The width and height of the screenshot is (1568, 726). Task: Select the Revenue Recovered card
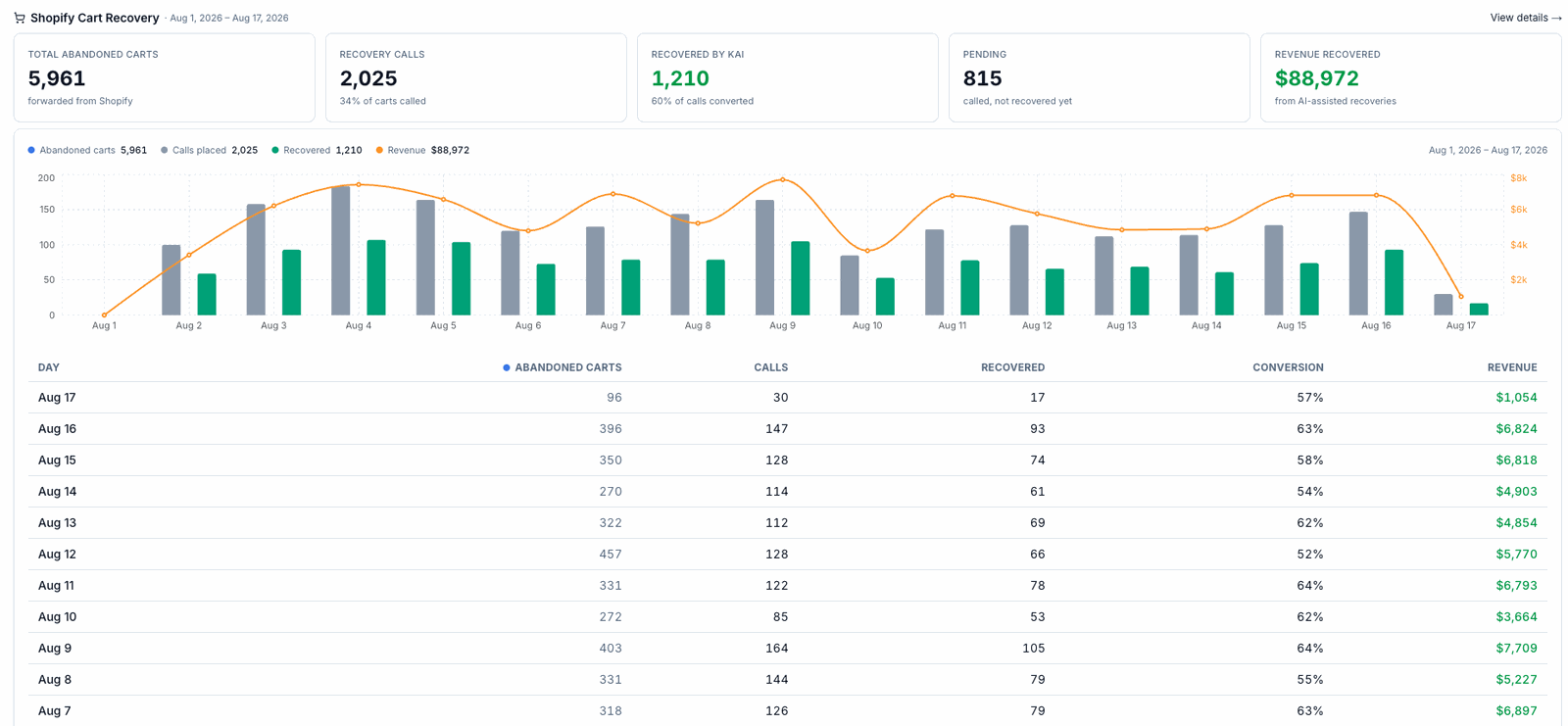[x=1411, y=78]
